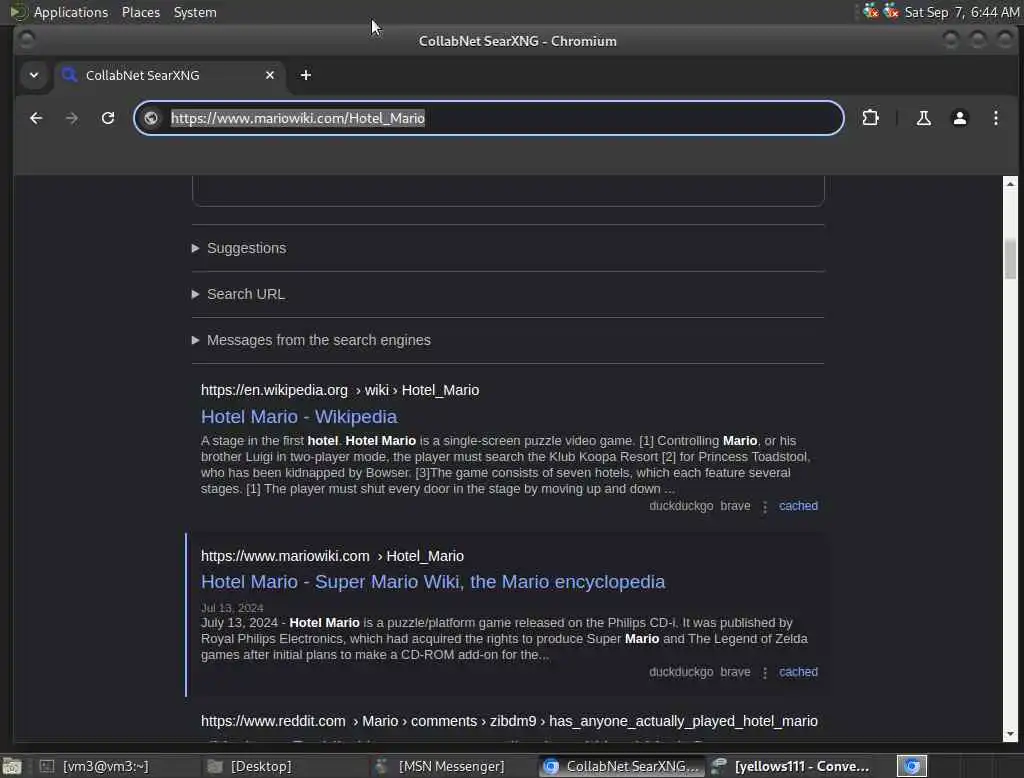Close the CollabNet SearXNG tab
1024x778 pixels.
click(x=270, y=75)
